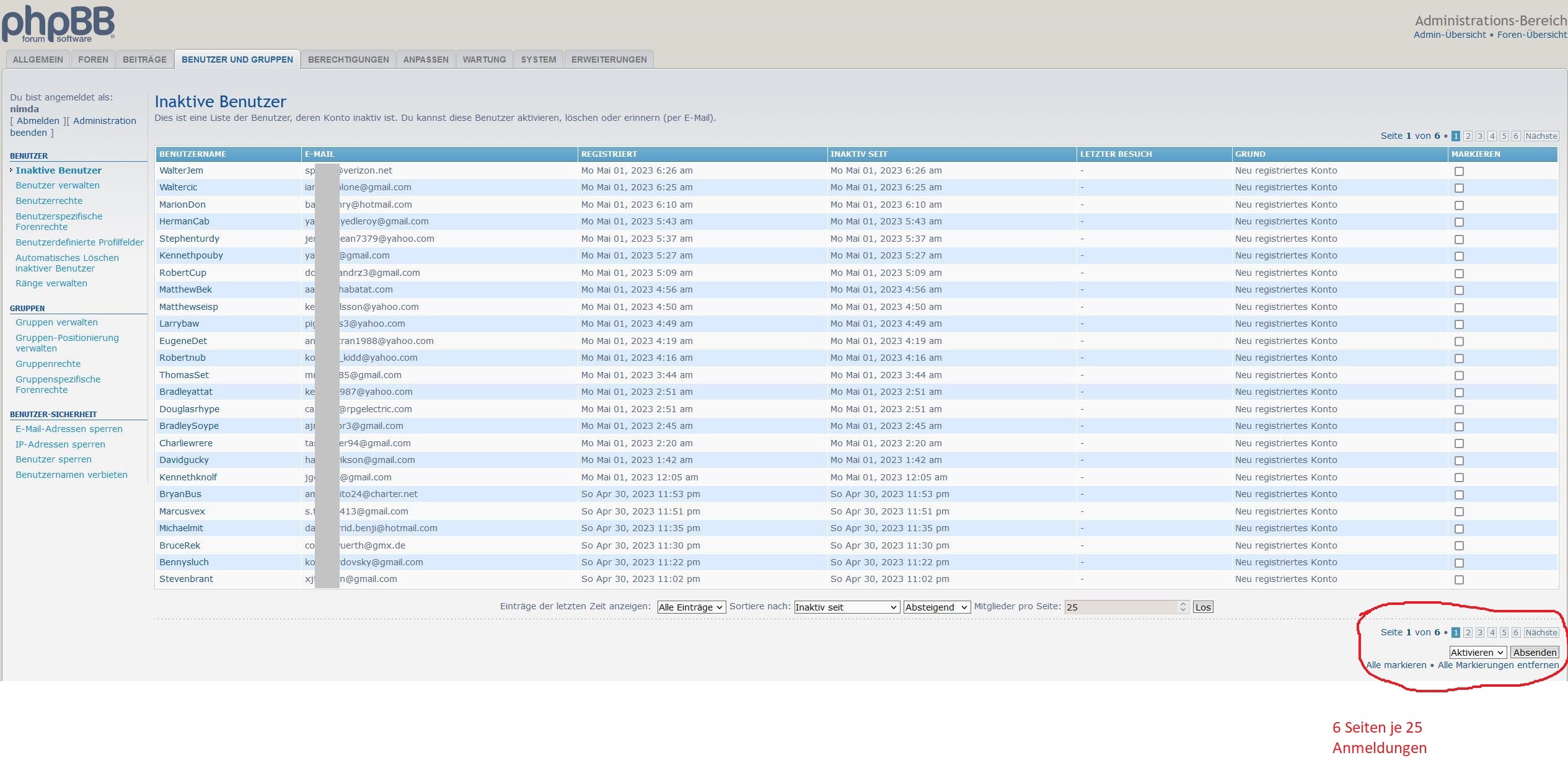The width and height of the screenshot is (1568, 776).
Task: Go to page 2 in top pagination
Action: point(1468,136)
